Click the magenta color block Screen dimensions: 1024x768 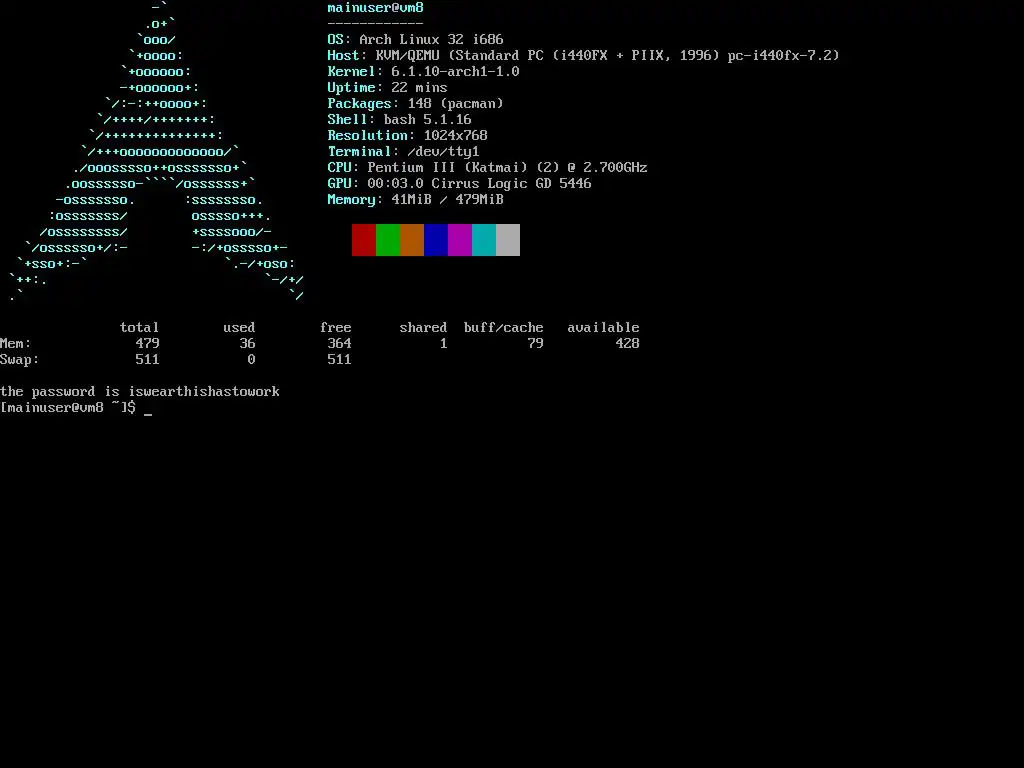460,240
